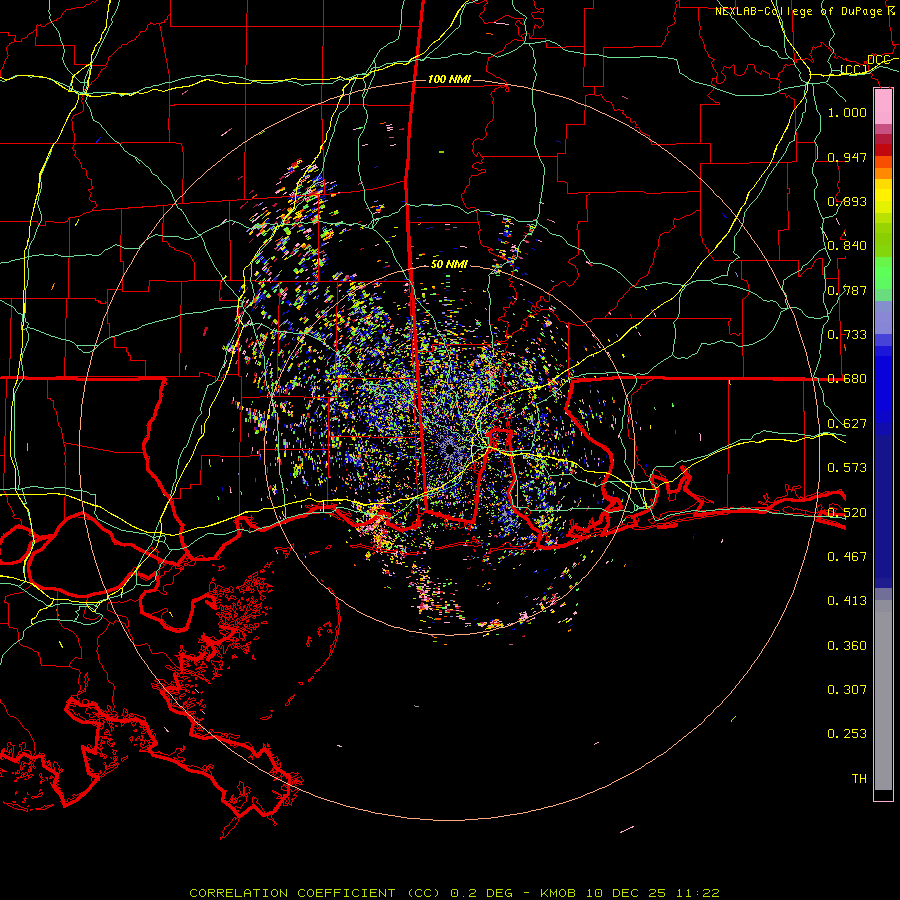Click the 0.893 scale value
The width and height of the screenshot is (900, 900).
(x=847, y=201)
